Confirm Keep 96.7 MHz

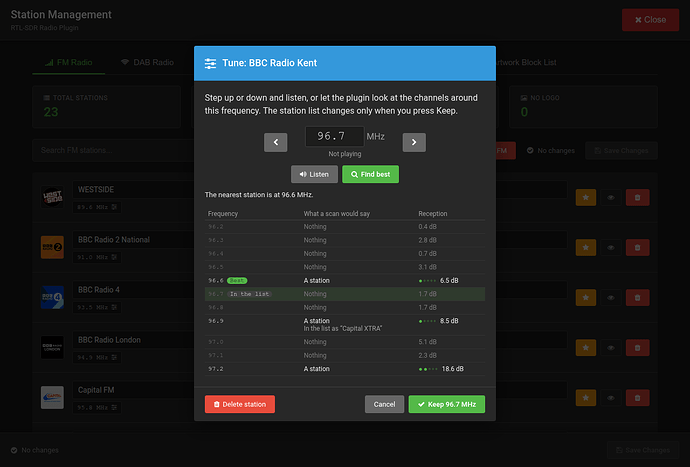(447, 404)
